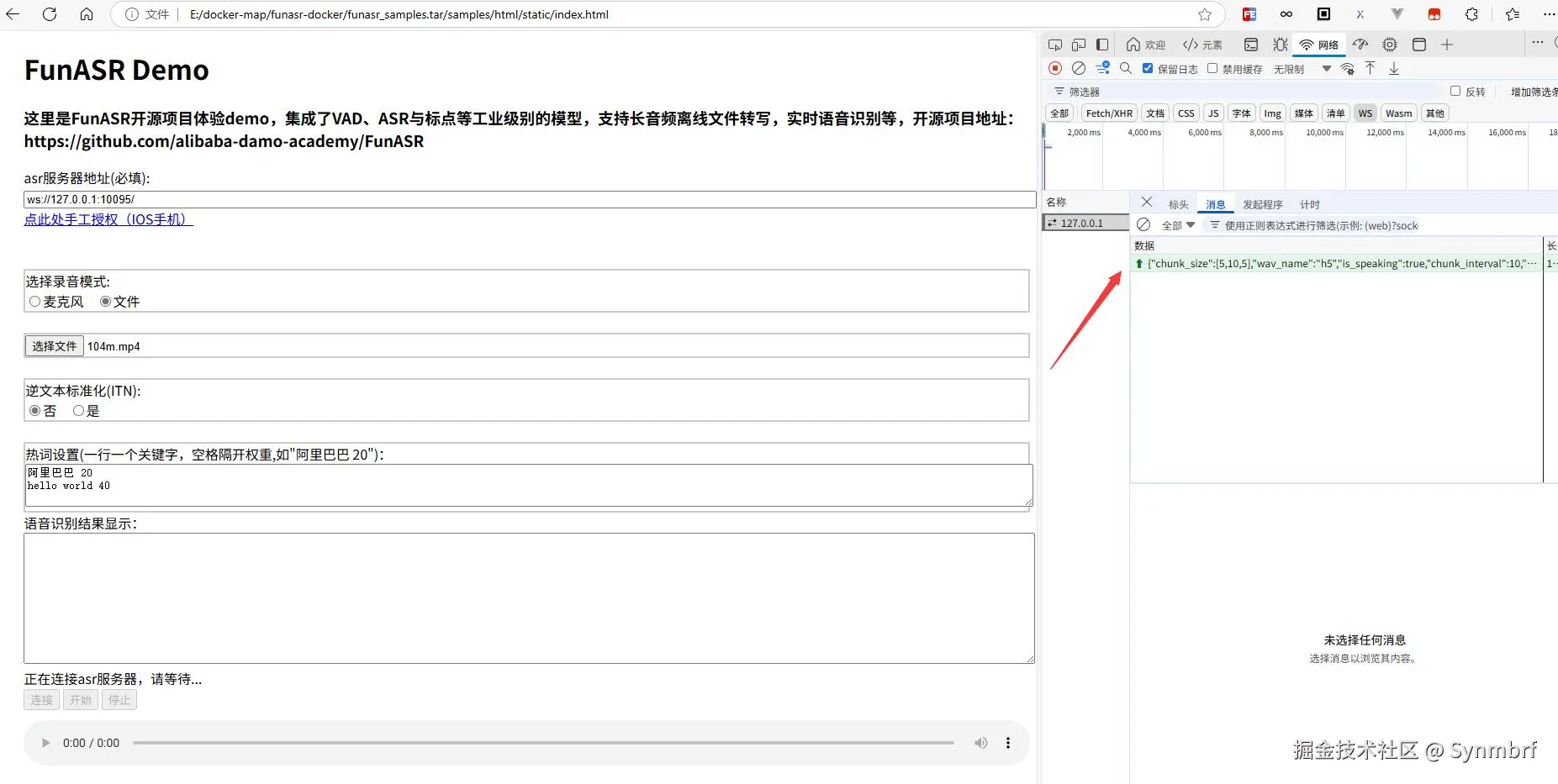Image resolution: width=1558 pixels, height=784 pixels.
Task: Open network conditions settings icon
Action: point(1348,69)
